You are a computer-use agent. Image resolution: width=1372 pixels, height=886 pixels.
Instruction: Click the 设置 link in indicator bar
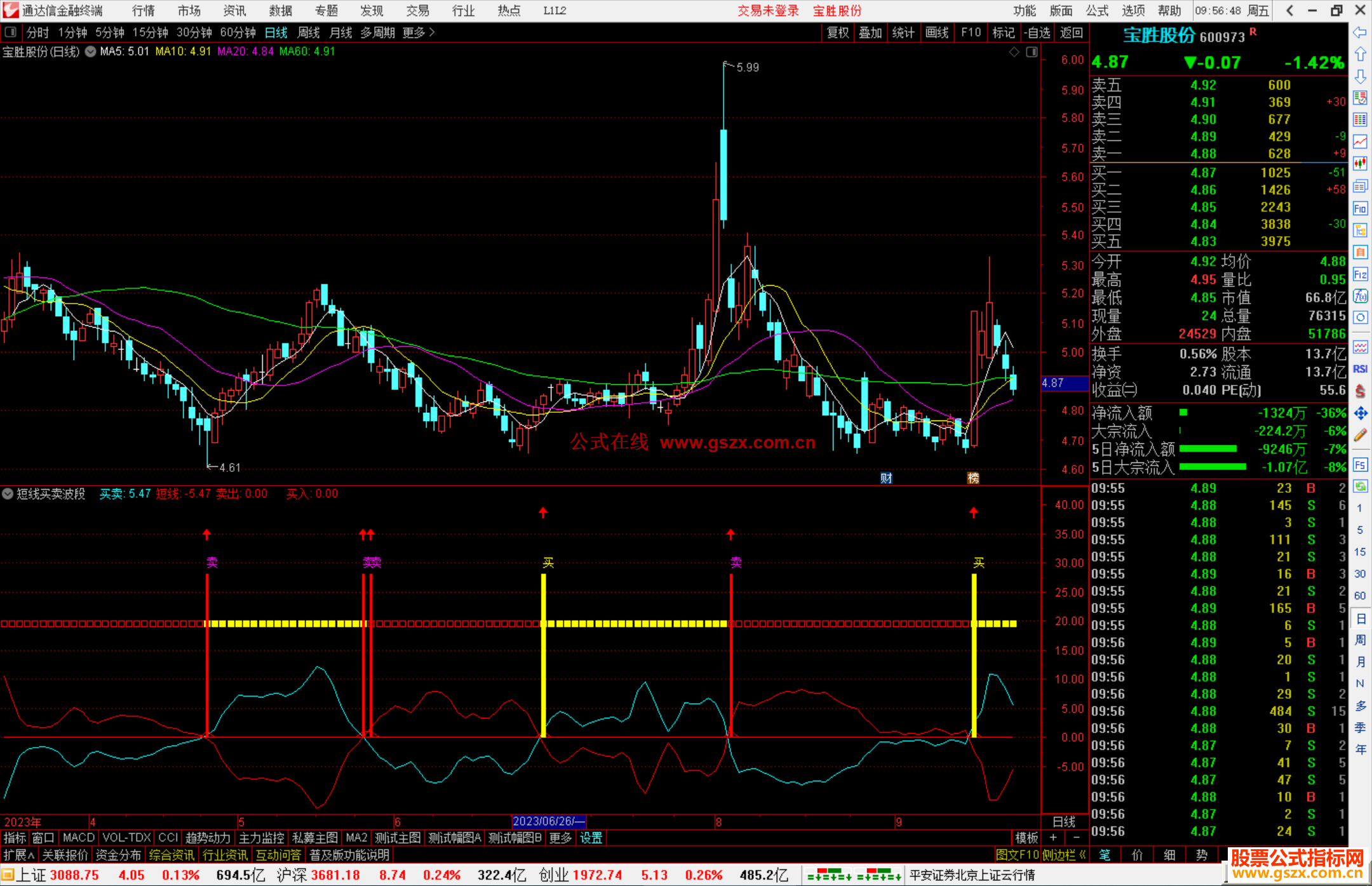591,838
